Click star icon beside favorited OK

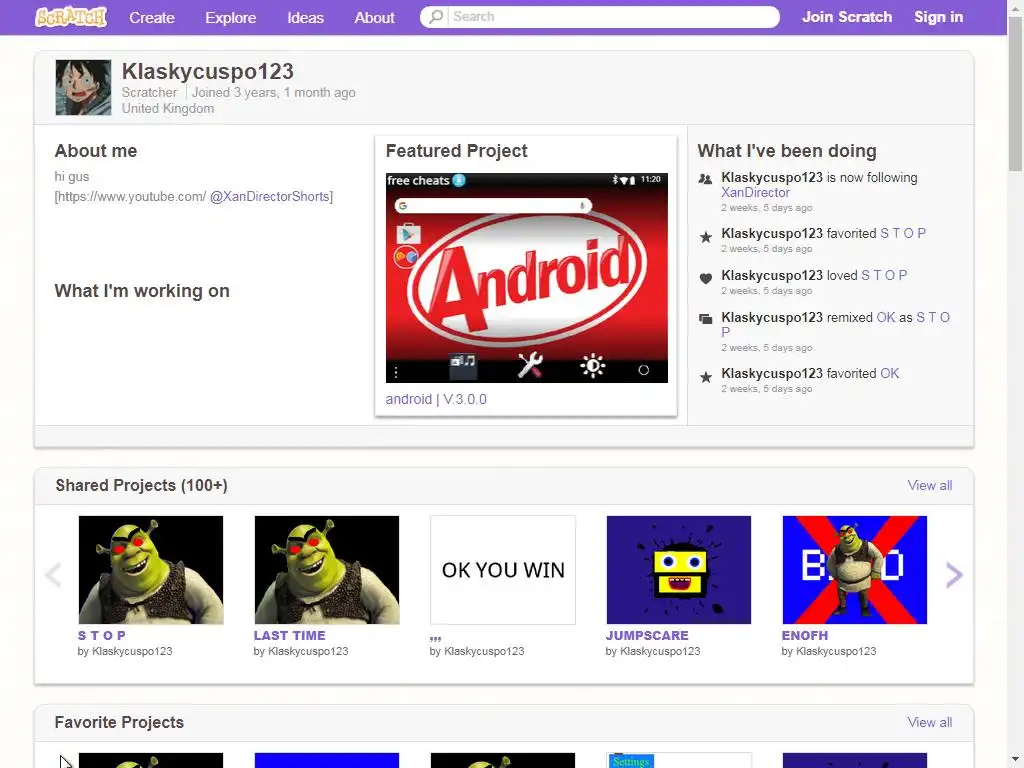[705, 377]
